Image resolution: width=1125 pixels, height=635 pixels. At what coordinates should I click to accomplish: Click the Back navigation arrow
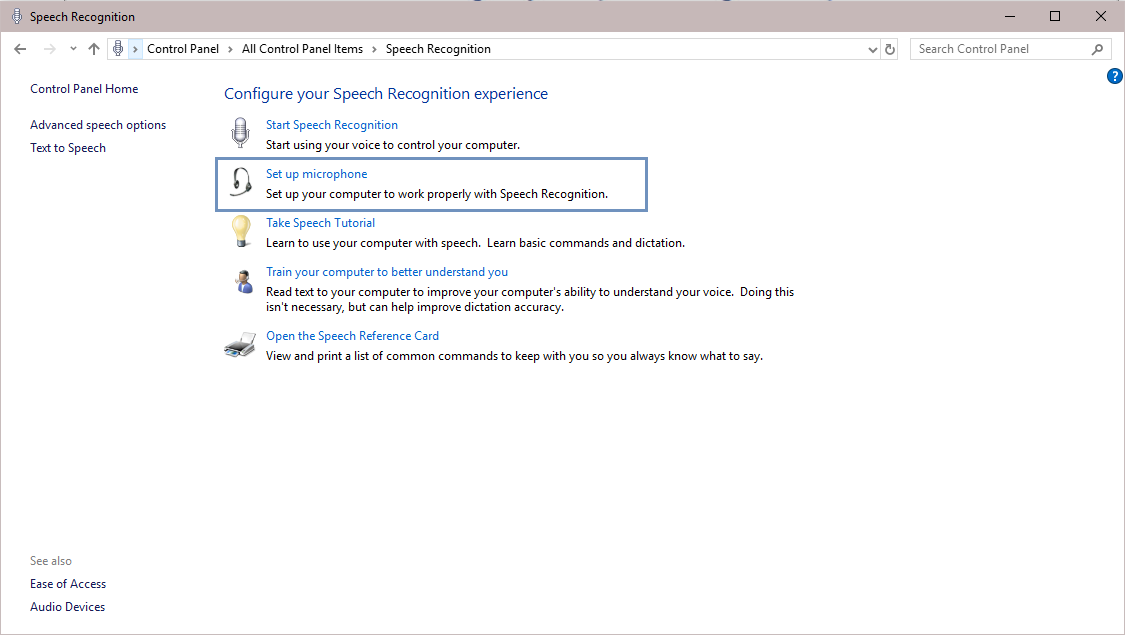20,49
